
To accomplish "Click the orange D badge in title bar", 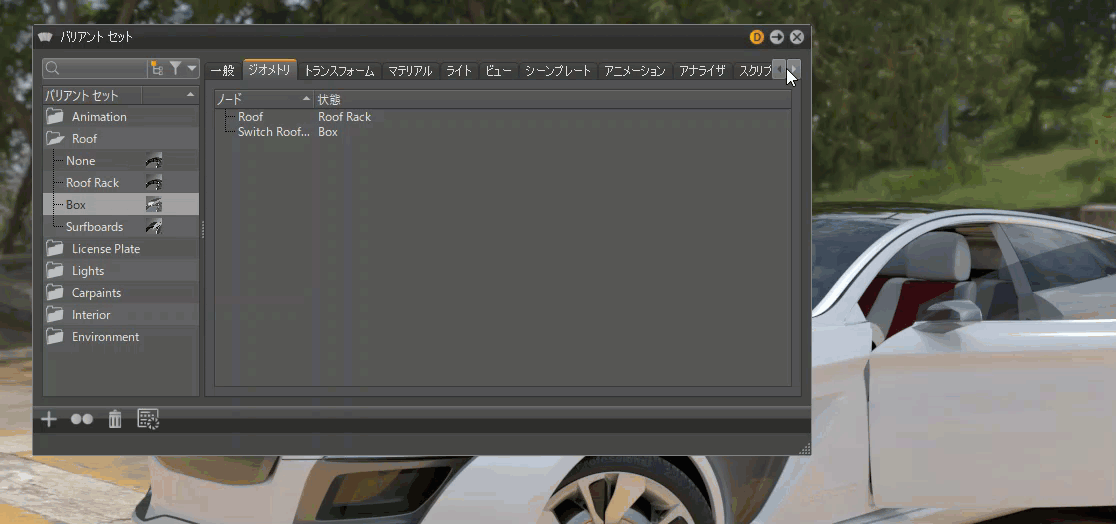I will (757, 37).
